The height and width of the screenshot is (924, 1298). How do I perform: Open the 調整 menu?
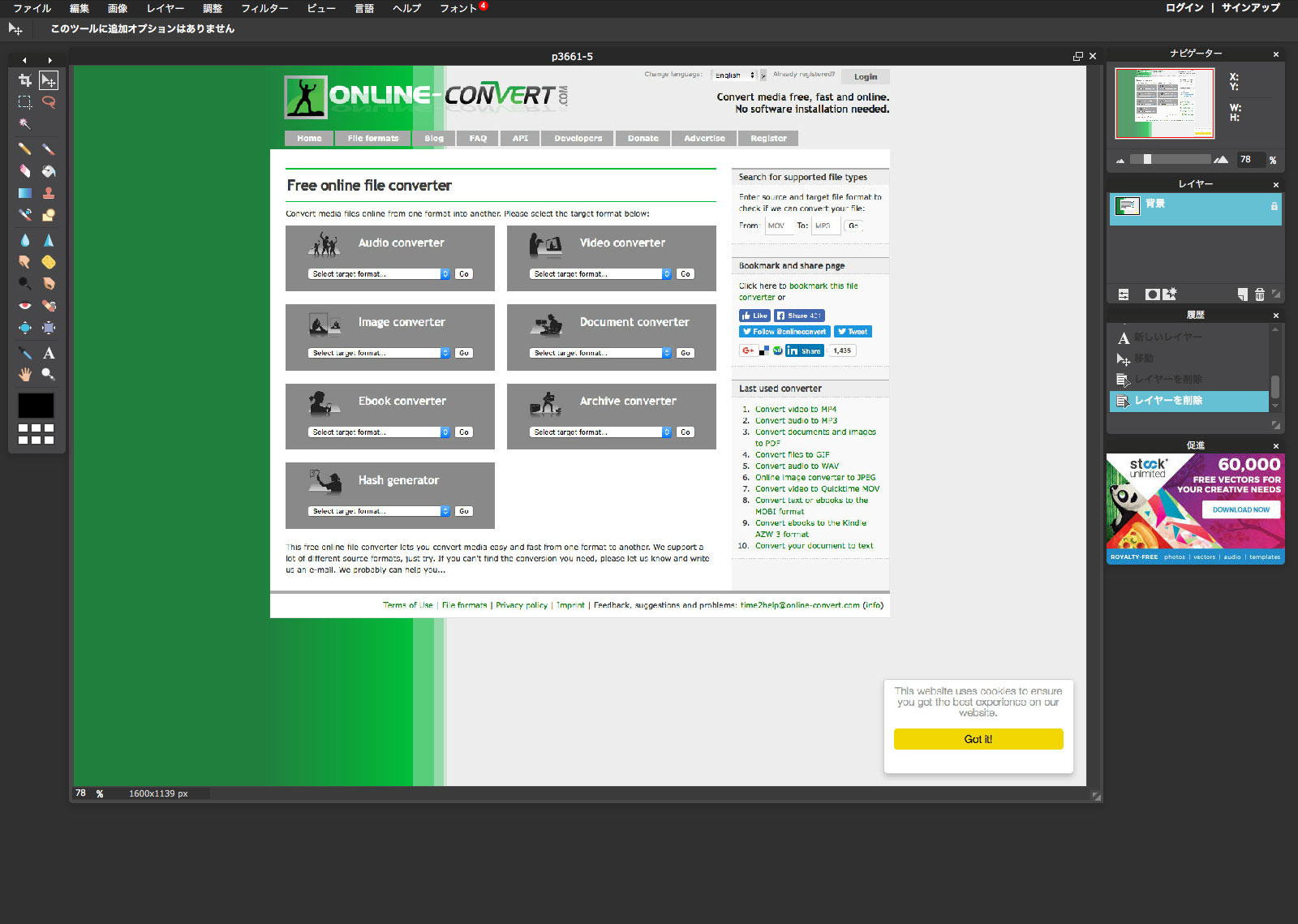pyautogui.click(x=213, y=8)
